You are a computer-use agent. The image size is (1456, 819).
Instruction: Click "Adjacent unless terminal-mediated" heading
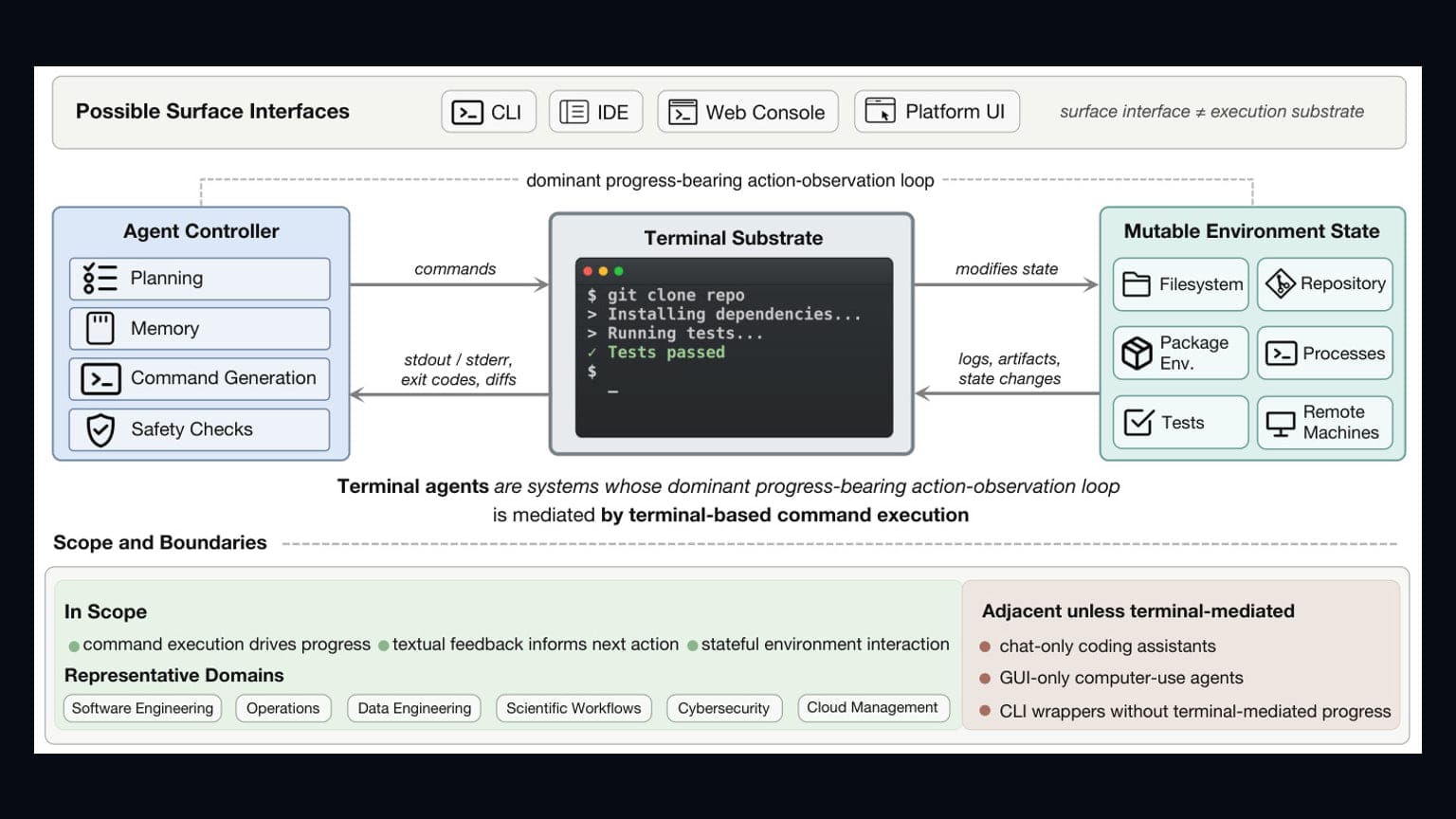1138,611
